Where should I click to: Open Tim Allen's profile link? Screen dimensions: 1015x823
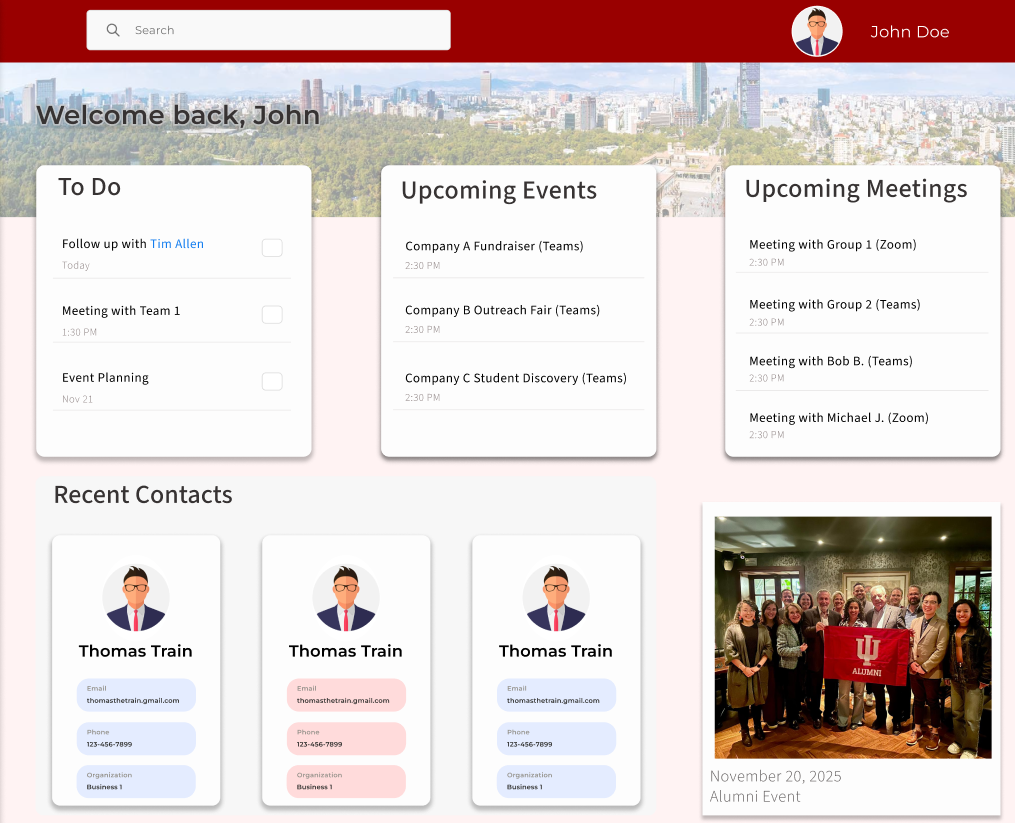177,243
